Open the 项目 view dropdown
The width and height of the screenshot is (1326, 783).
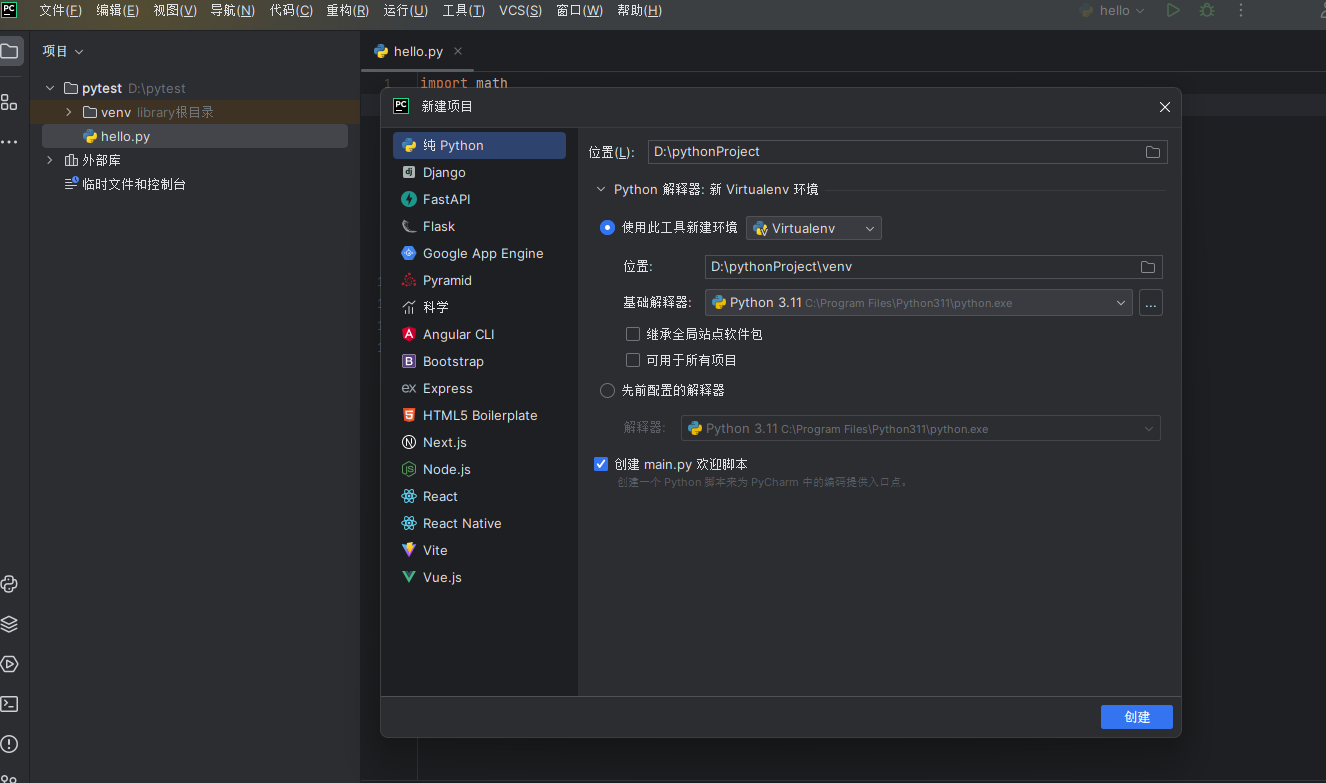[63, 51]
